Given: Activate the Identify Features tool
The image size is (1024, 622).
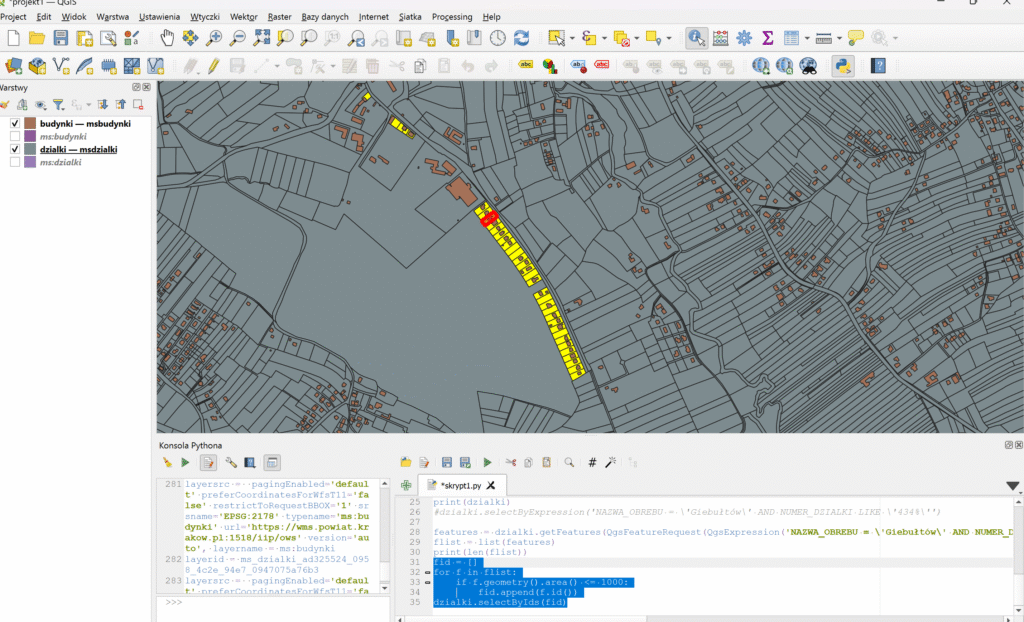Looking at the screenshot, I should pos(696,38).
